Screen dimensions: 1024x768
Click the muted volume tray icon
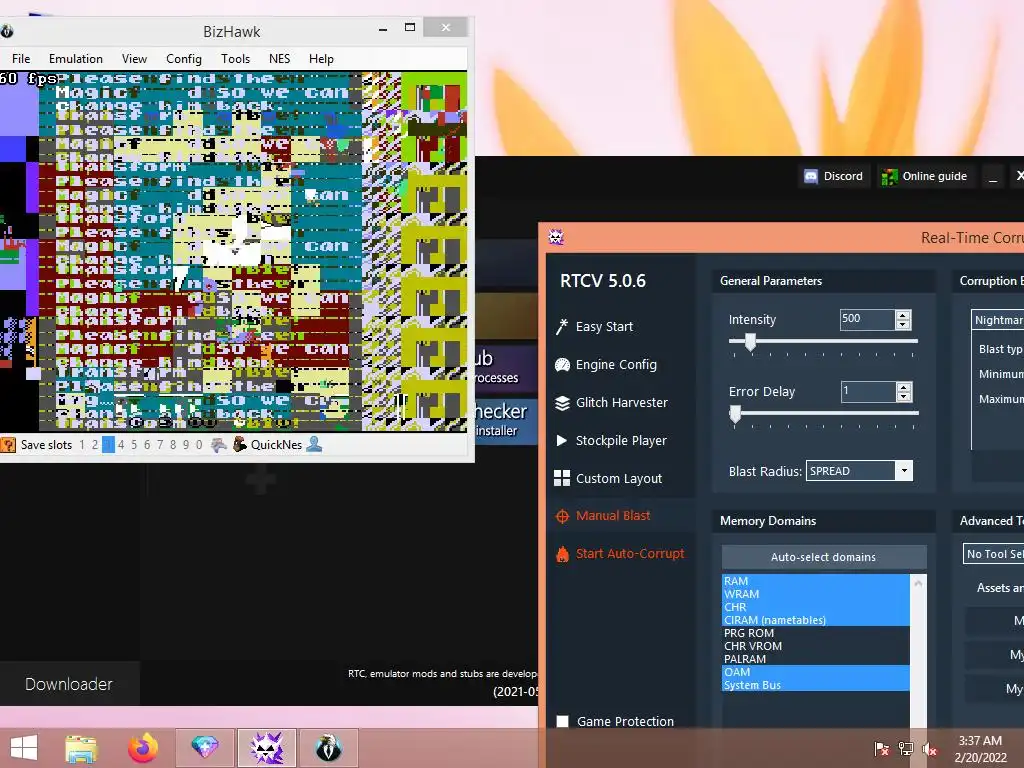click(929, 749)
